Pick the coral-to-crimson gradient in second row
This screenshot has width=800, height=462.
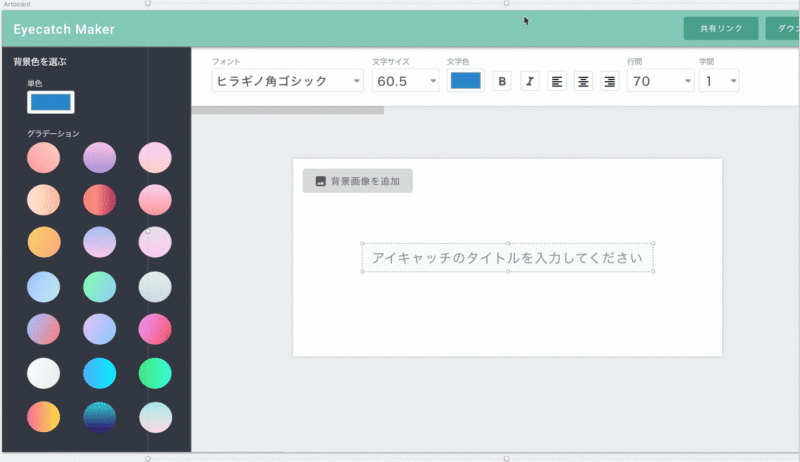point(99,199)
